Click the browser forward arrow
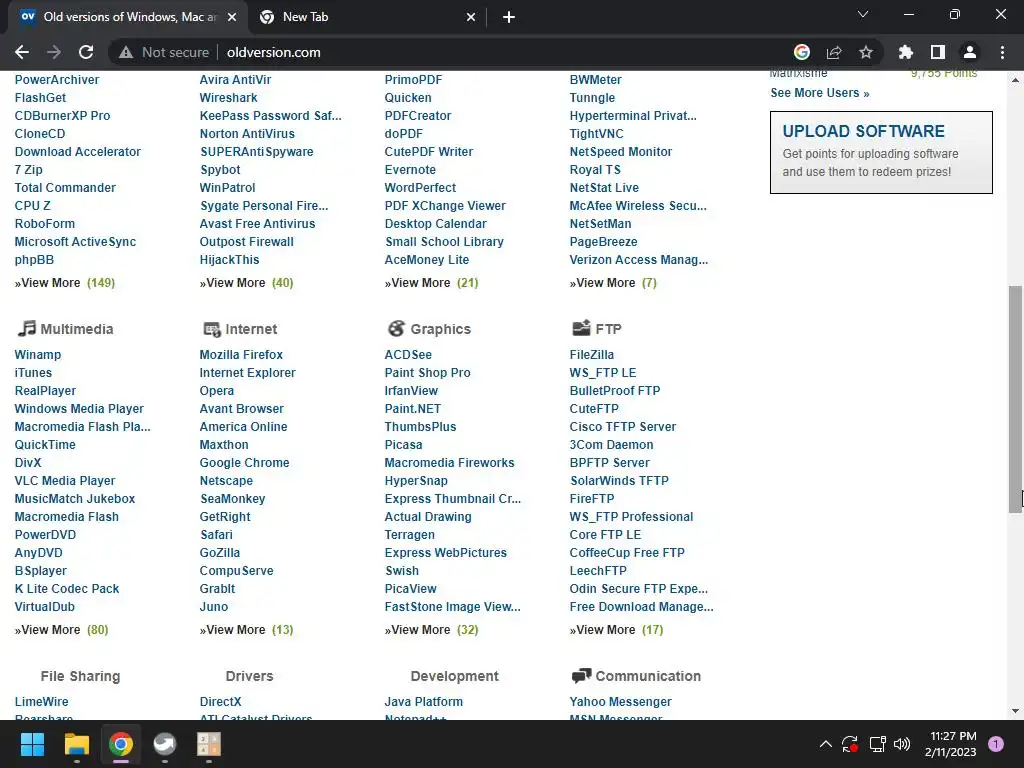1024x768 pixels. coord(54,52)
